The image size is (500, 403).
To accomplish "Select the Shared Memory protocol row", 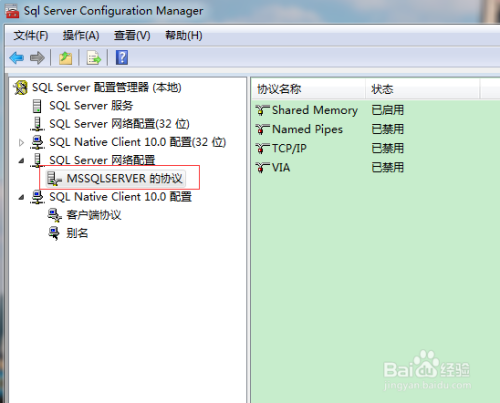I will pos(315,110).
